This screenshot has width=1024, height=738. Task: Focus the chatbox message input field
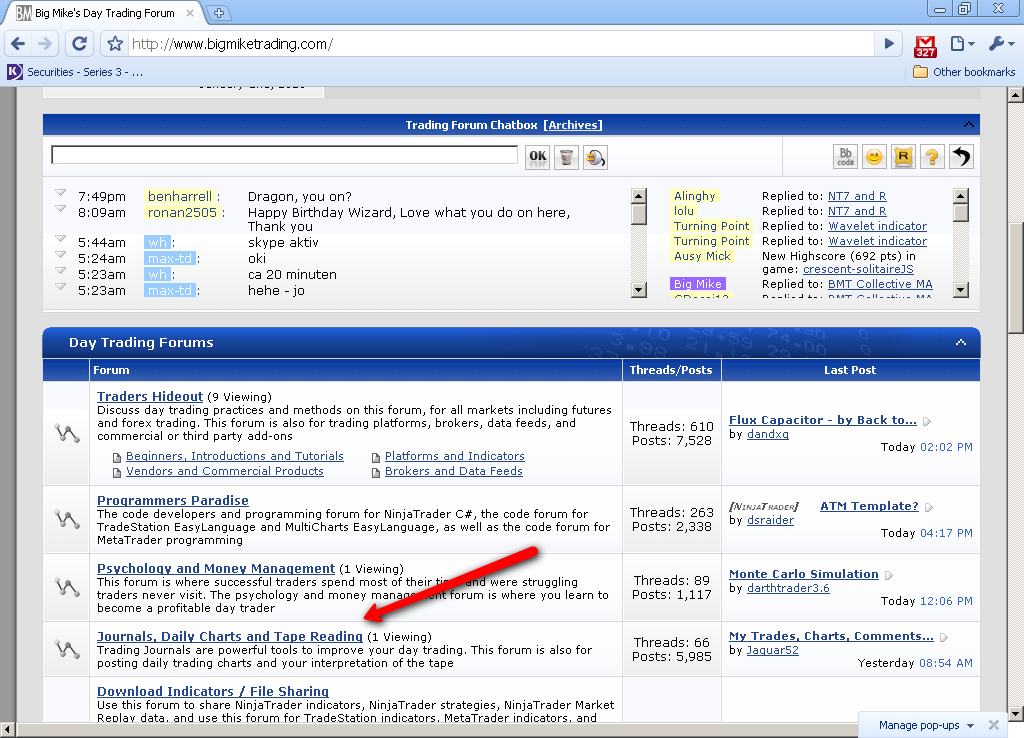[285, 155]
